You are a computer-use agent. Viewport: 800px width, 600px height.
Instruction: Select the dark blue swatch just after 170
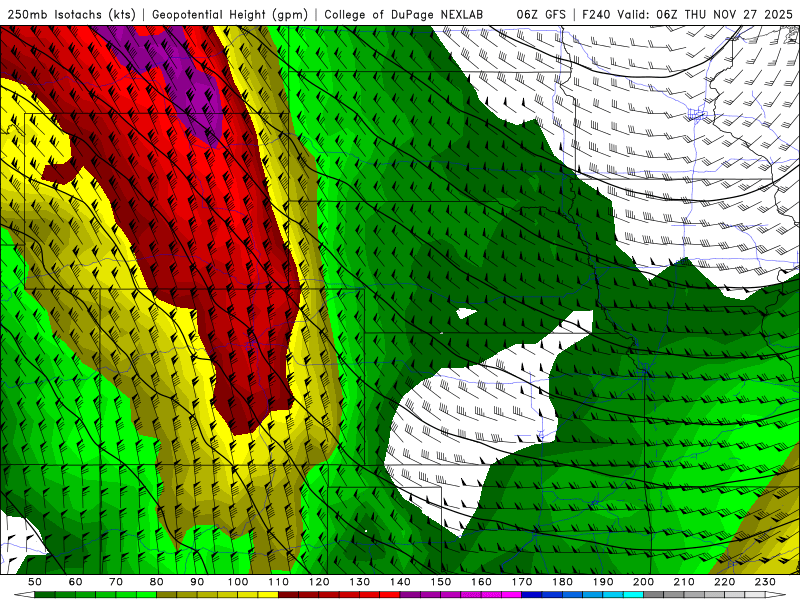click(x=532, y=595)
